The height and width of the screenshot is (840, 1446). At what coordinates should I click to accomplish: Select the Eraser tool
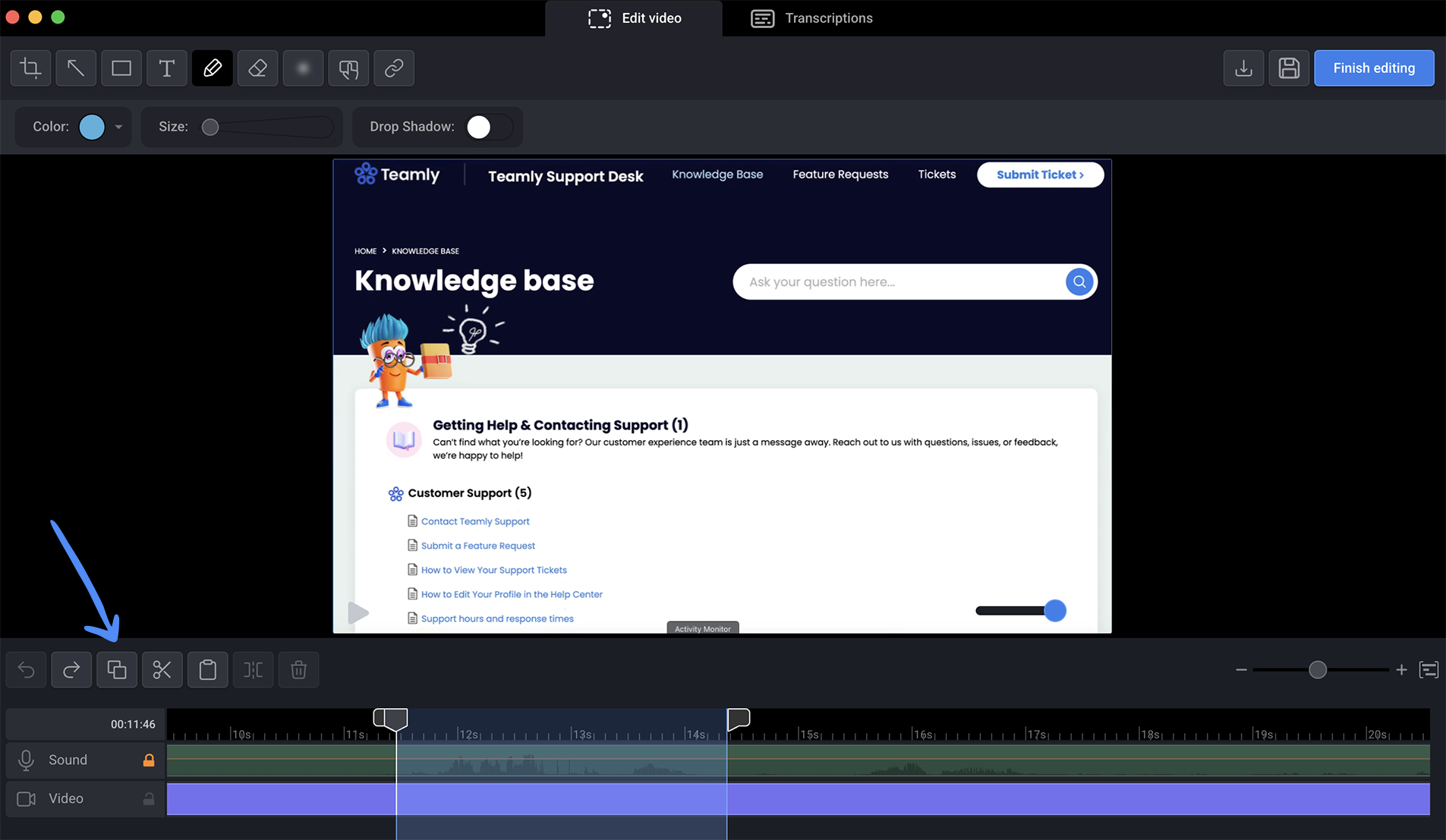click(x=258, y=68)
